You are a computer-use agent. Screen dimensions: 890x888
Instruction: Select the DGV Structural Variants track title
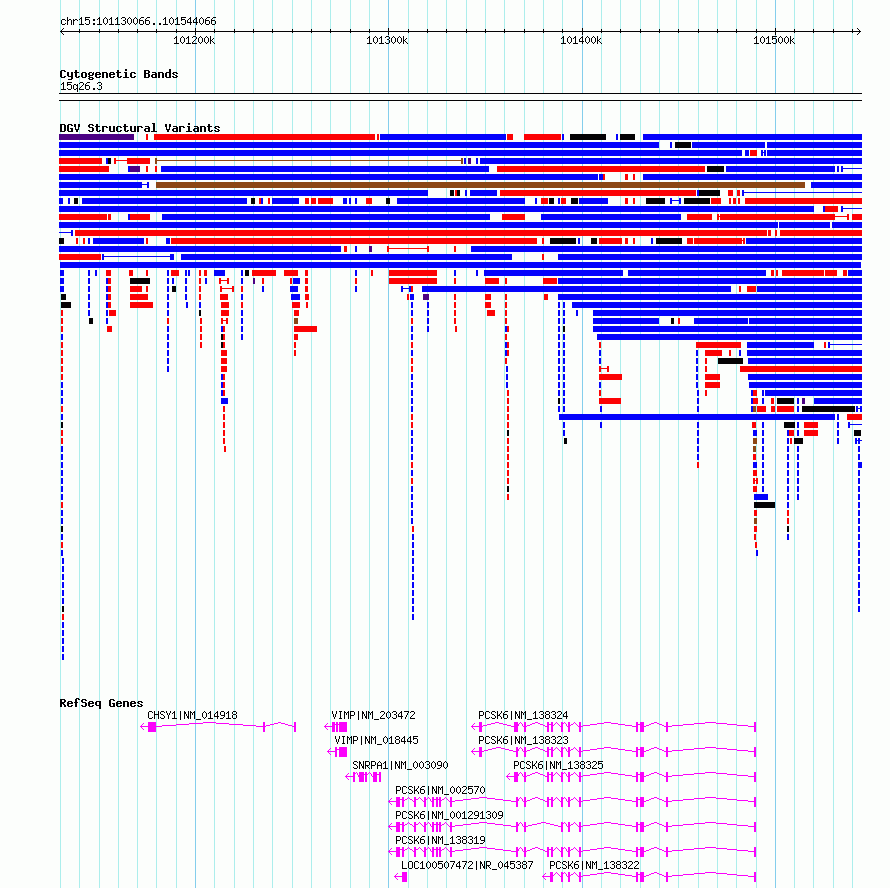[140, 128]
